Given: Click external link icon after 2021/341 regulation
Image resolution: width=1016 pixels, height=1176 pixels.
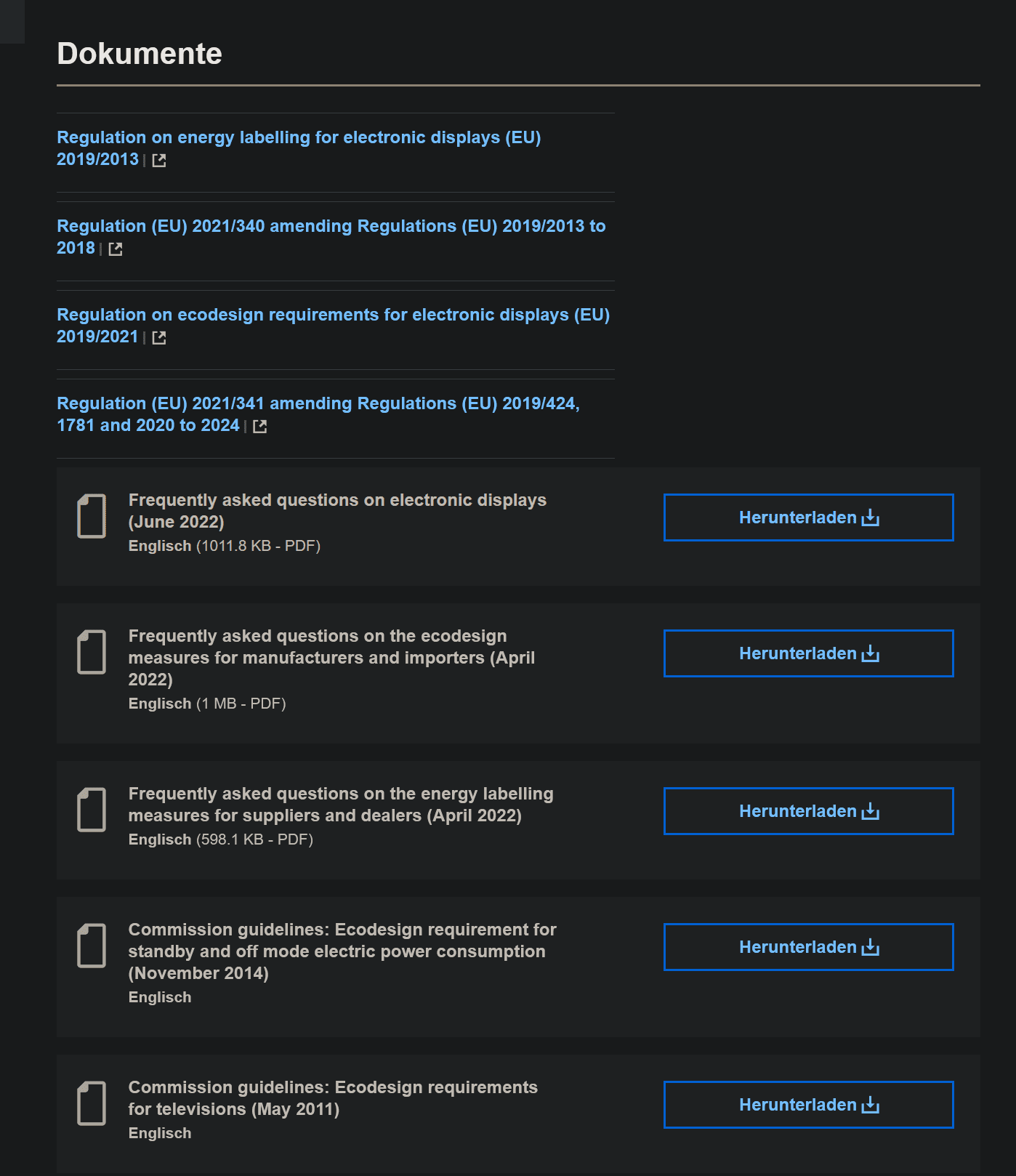Looking at the screenshot, I should click(260, 427).
